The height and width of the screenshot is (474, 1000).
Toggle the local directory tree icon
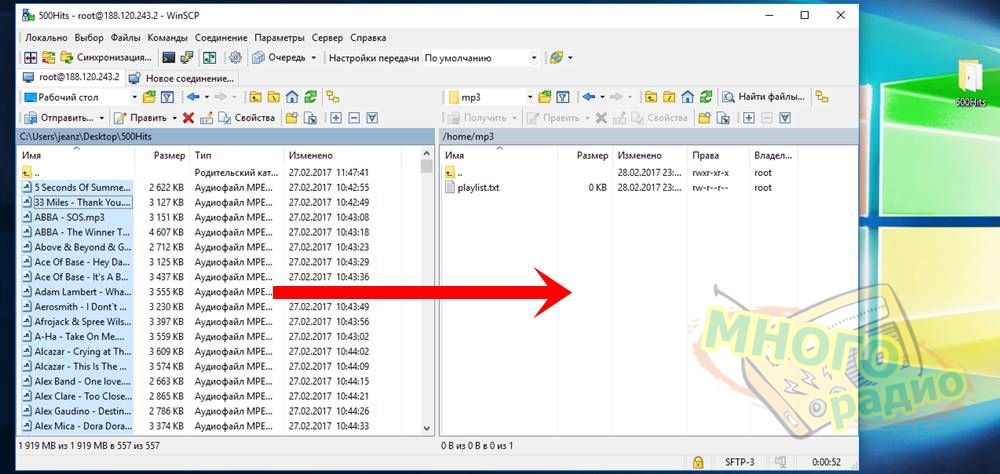pos(333,98)
